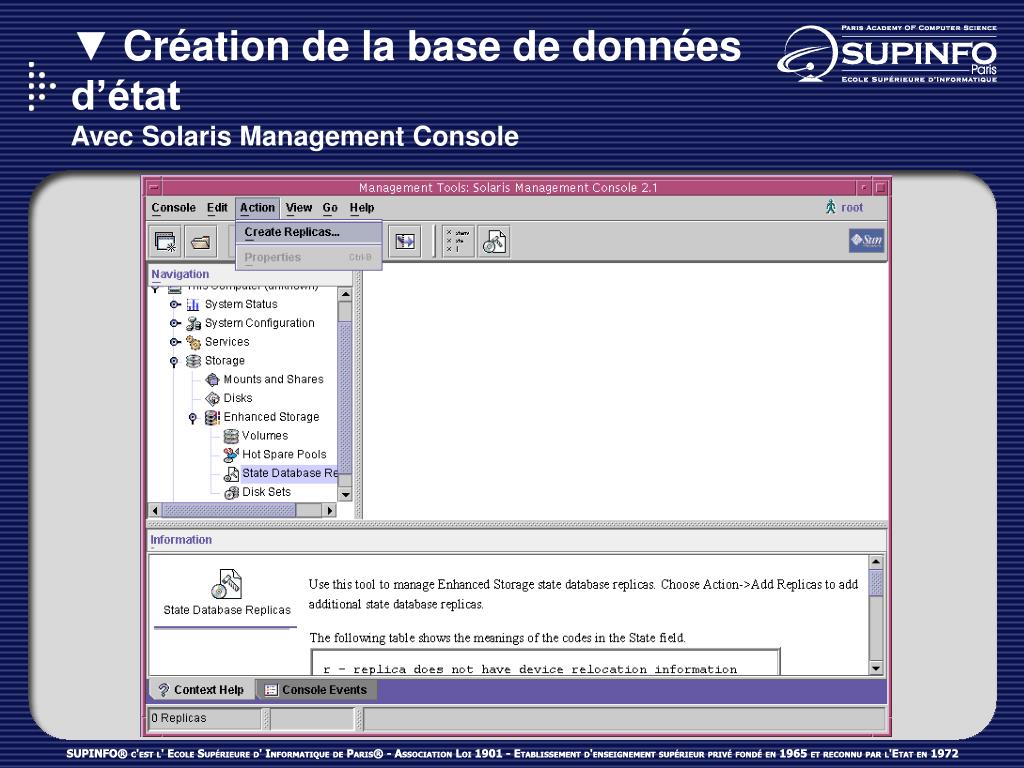Click the Console Events tab icon

click(271, 690)
